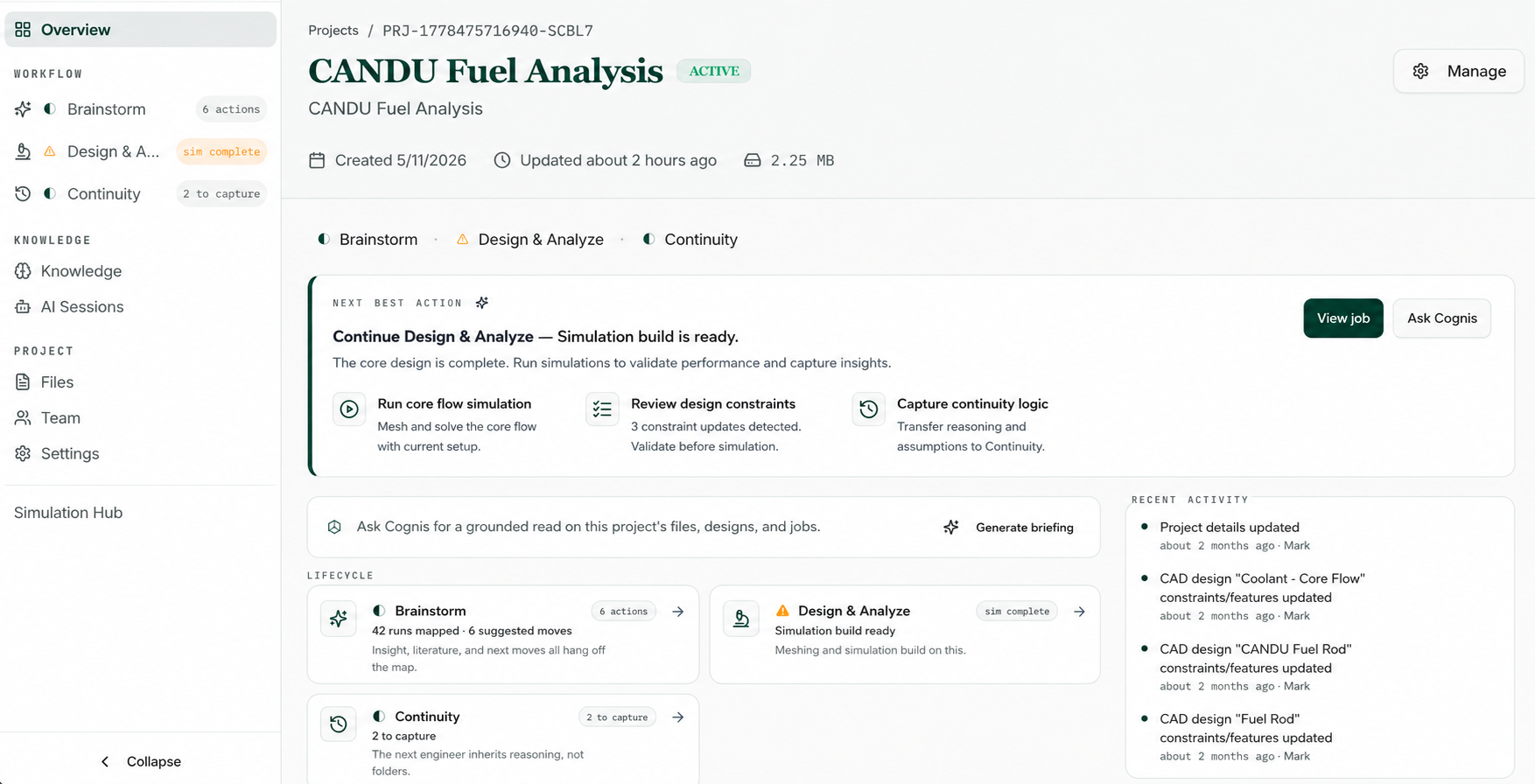
Task: Click "42 runs mapped · 6 suggested moves" text
Action: pyautogui.click(x=472, y=631)
